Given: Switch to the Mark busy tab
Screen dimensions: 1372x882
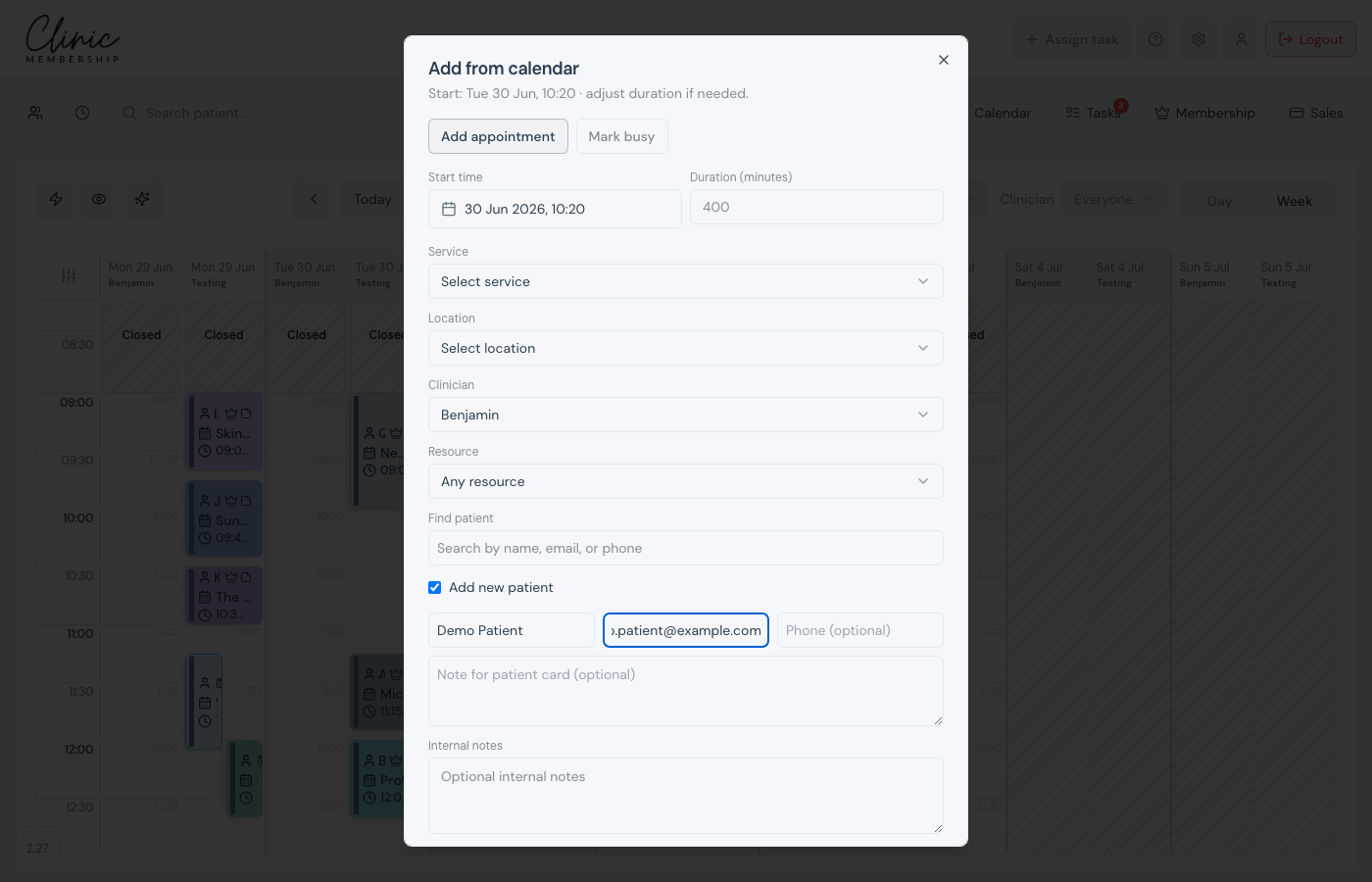Looking at the screenshot, I should click(x=621, y=136).
